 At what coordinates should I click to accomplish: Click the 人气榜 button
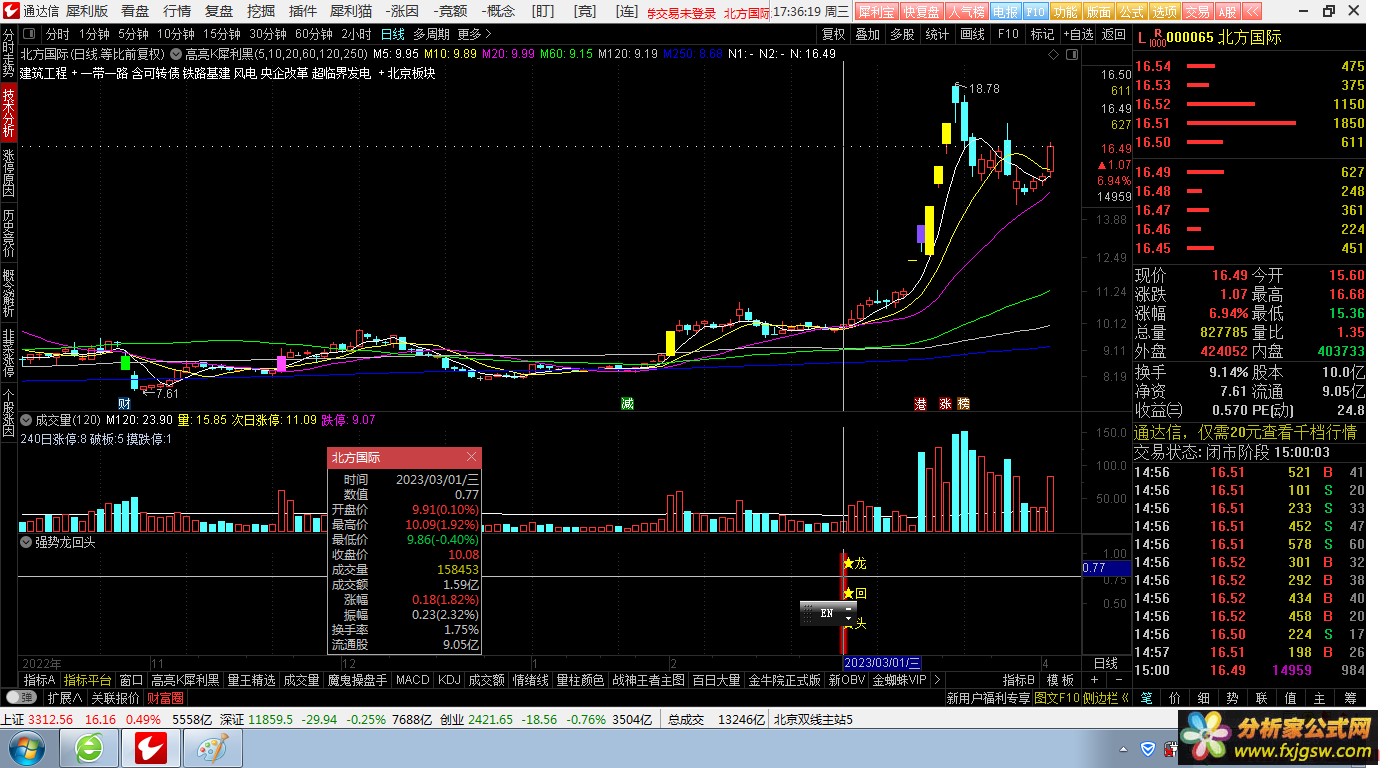pos(966,12)
